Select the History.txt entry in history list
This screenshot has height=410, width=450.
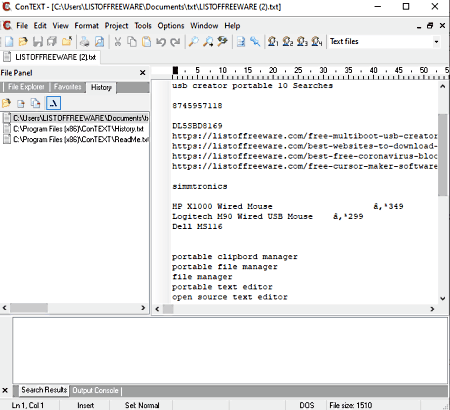click(x=73, y=129)
